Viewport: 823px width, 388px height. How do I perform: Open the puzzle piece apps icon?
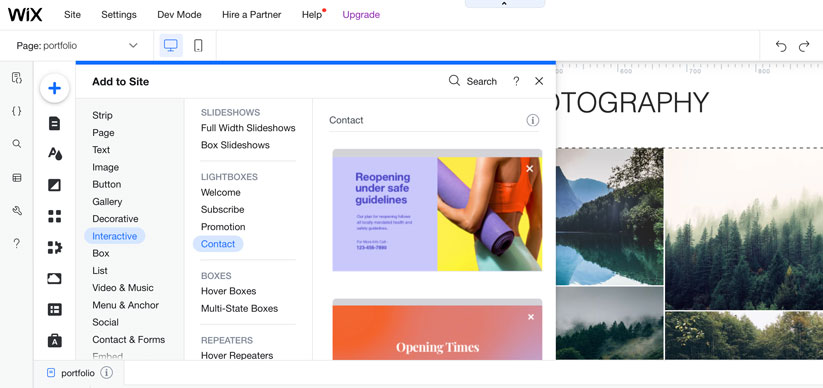[x=55, y=247]
